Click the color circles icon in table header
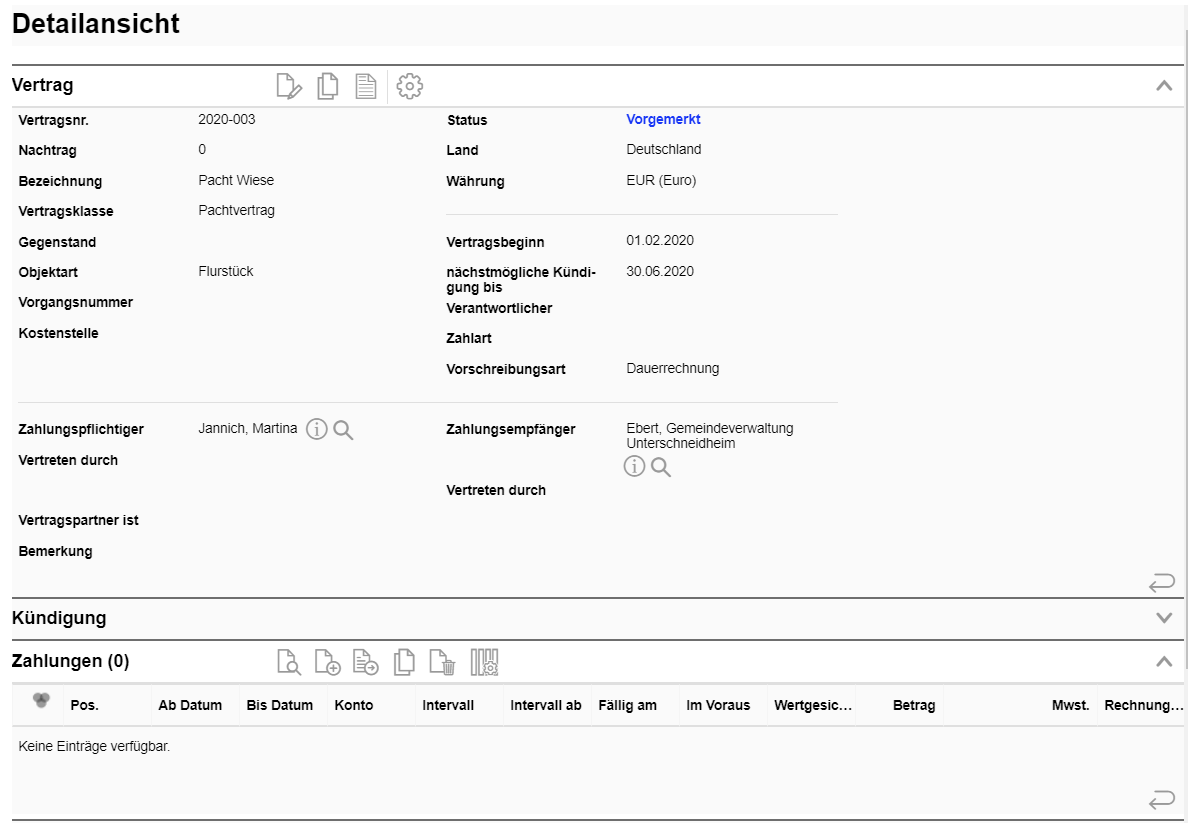This screenshot has height=823, width=1188. (x=41, y=702)
